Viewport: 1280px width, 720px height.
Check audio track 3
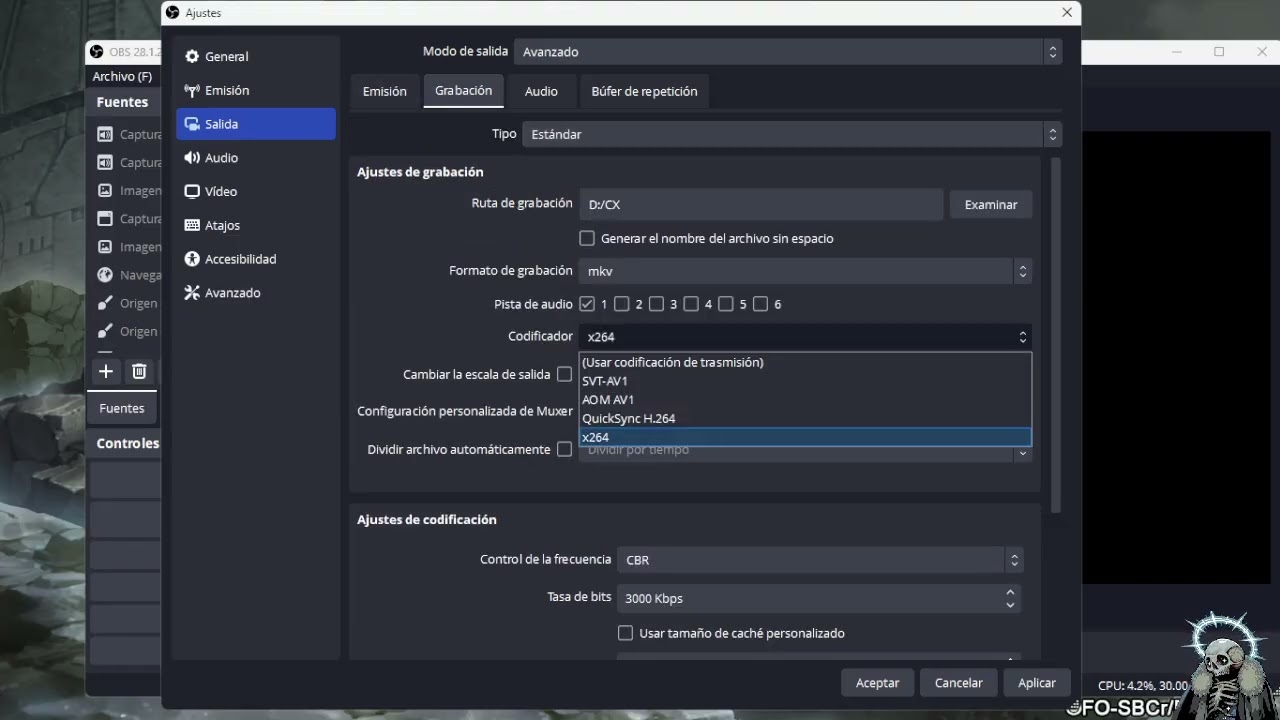click(x=656, y=304)
